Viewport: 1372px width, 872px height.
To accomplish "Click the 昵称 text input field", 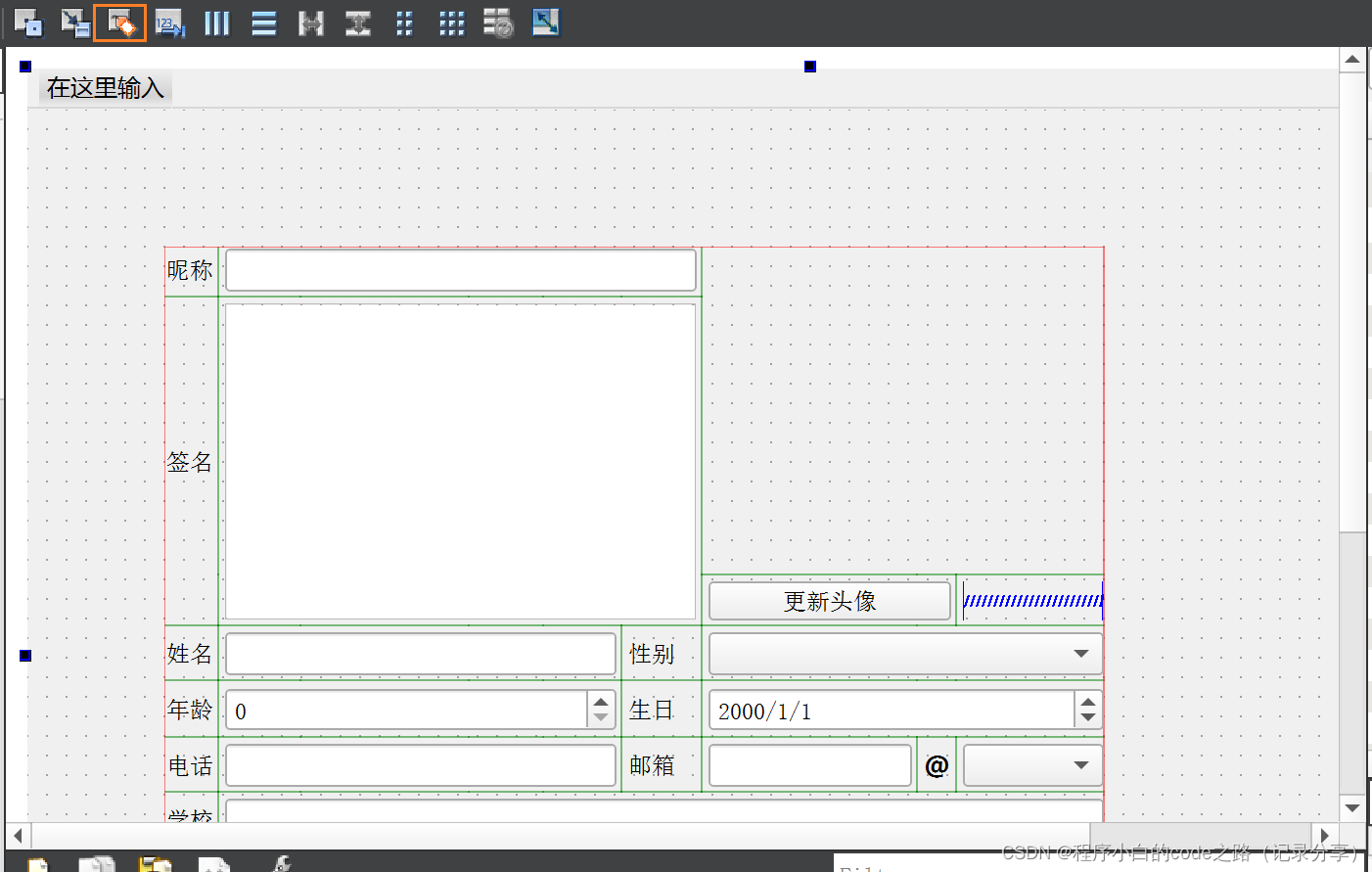I will click(x=461, y=270).
